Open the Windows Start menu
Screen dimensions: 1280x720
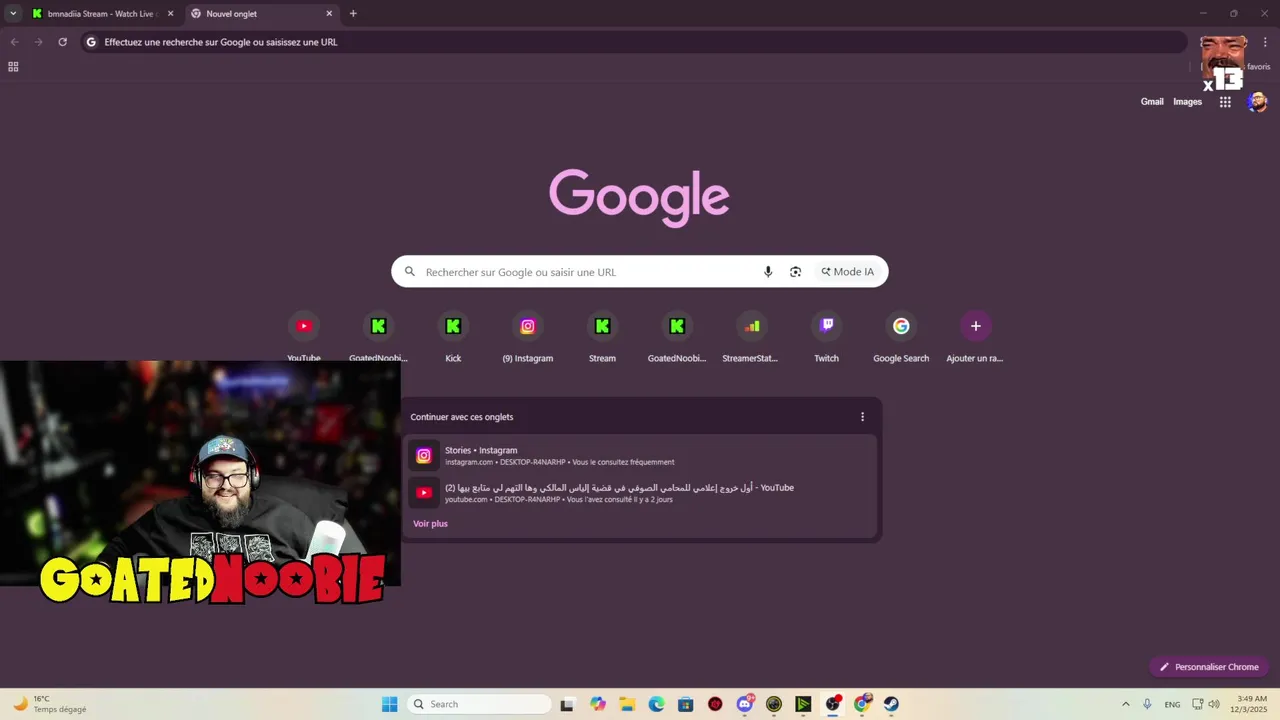389,704
